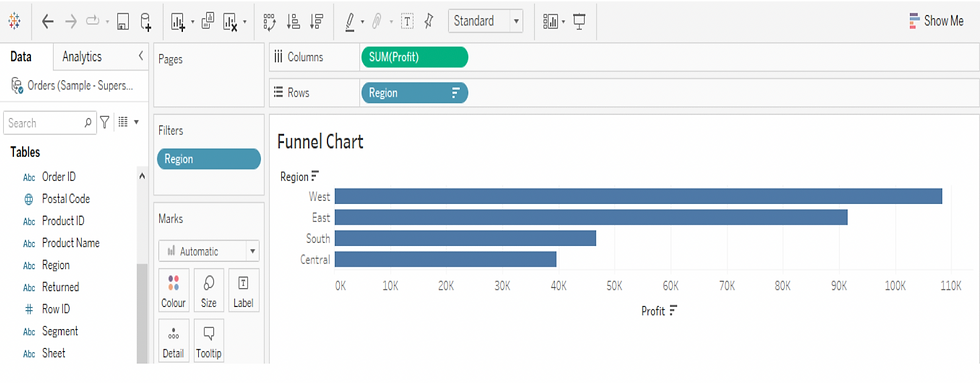Click the Search fields input box
980x383 pixels.
pos(50,123)
